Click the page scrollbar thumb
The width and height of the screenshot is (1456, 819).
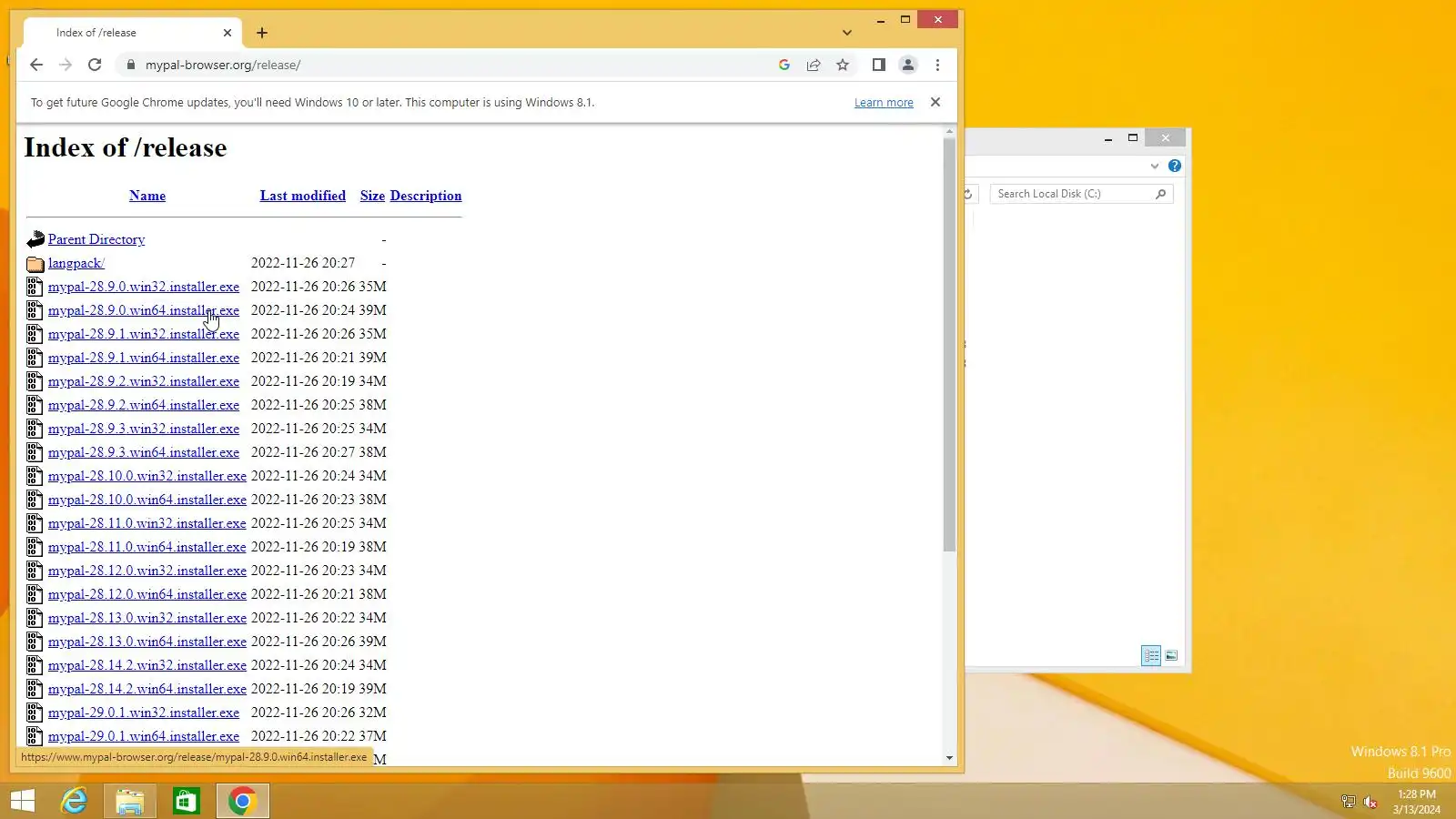point(949,345)
